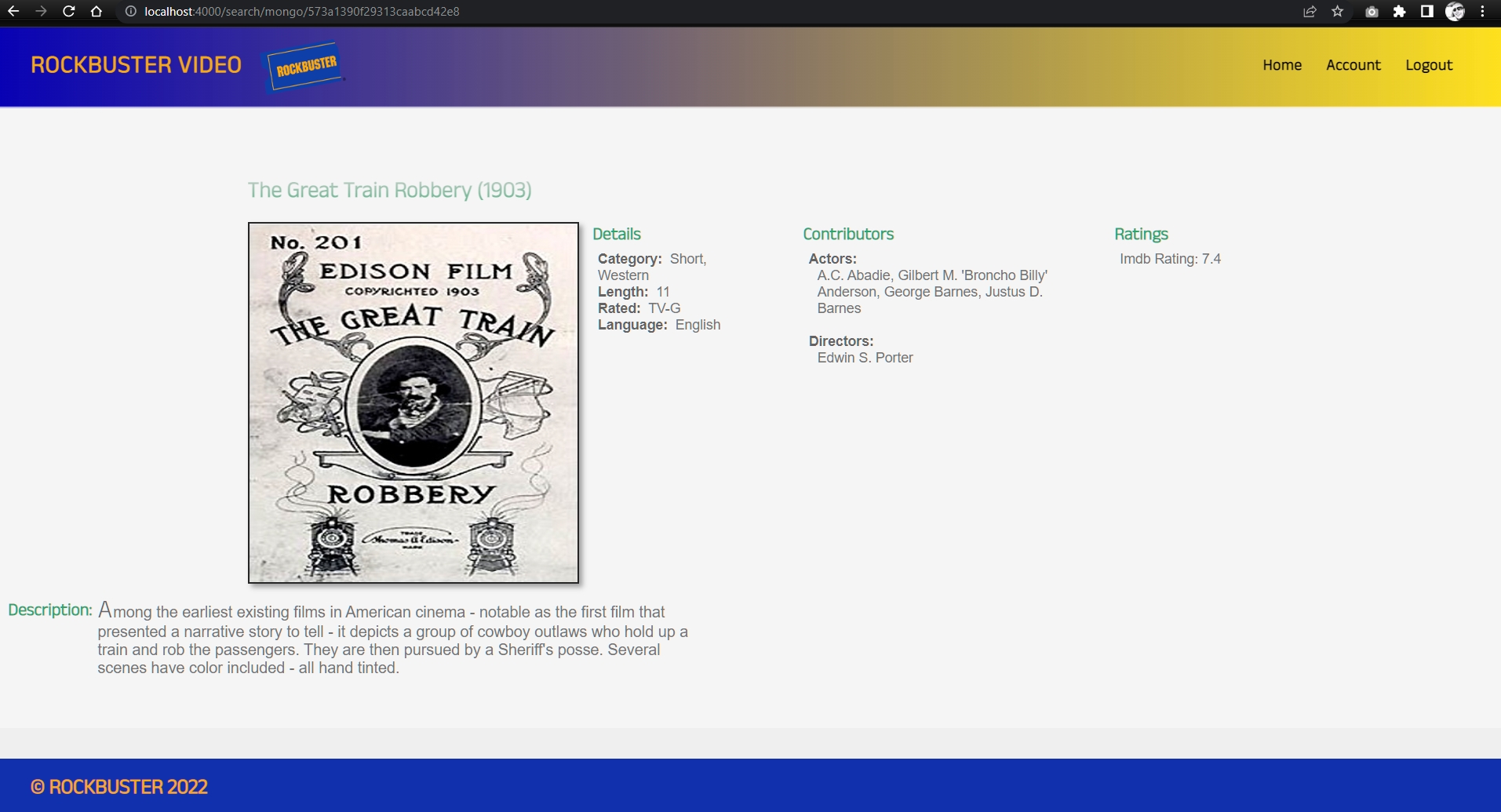Navigate to Home in the header
The height and width of the screenshot is (812, 1501).
[x=1282, y=65]
